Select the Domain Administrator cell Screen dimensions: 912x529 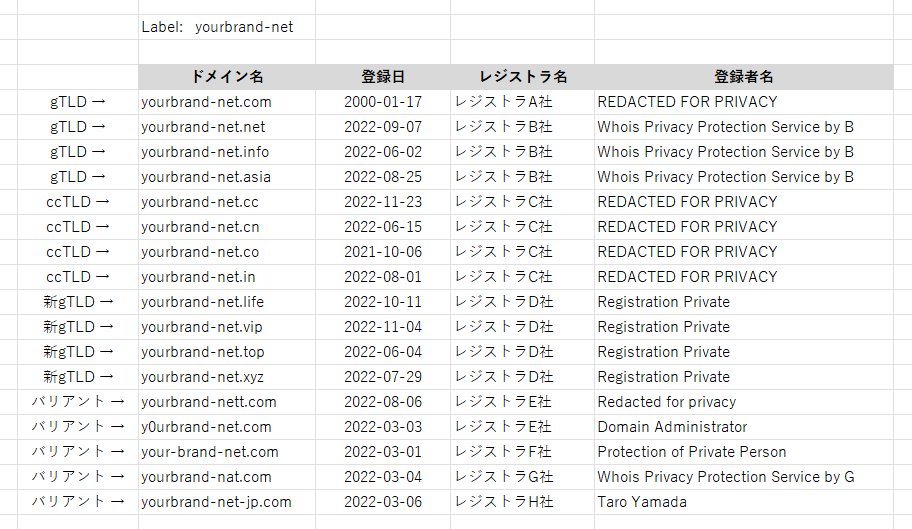744,427
